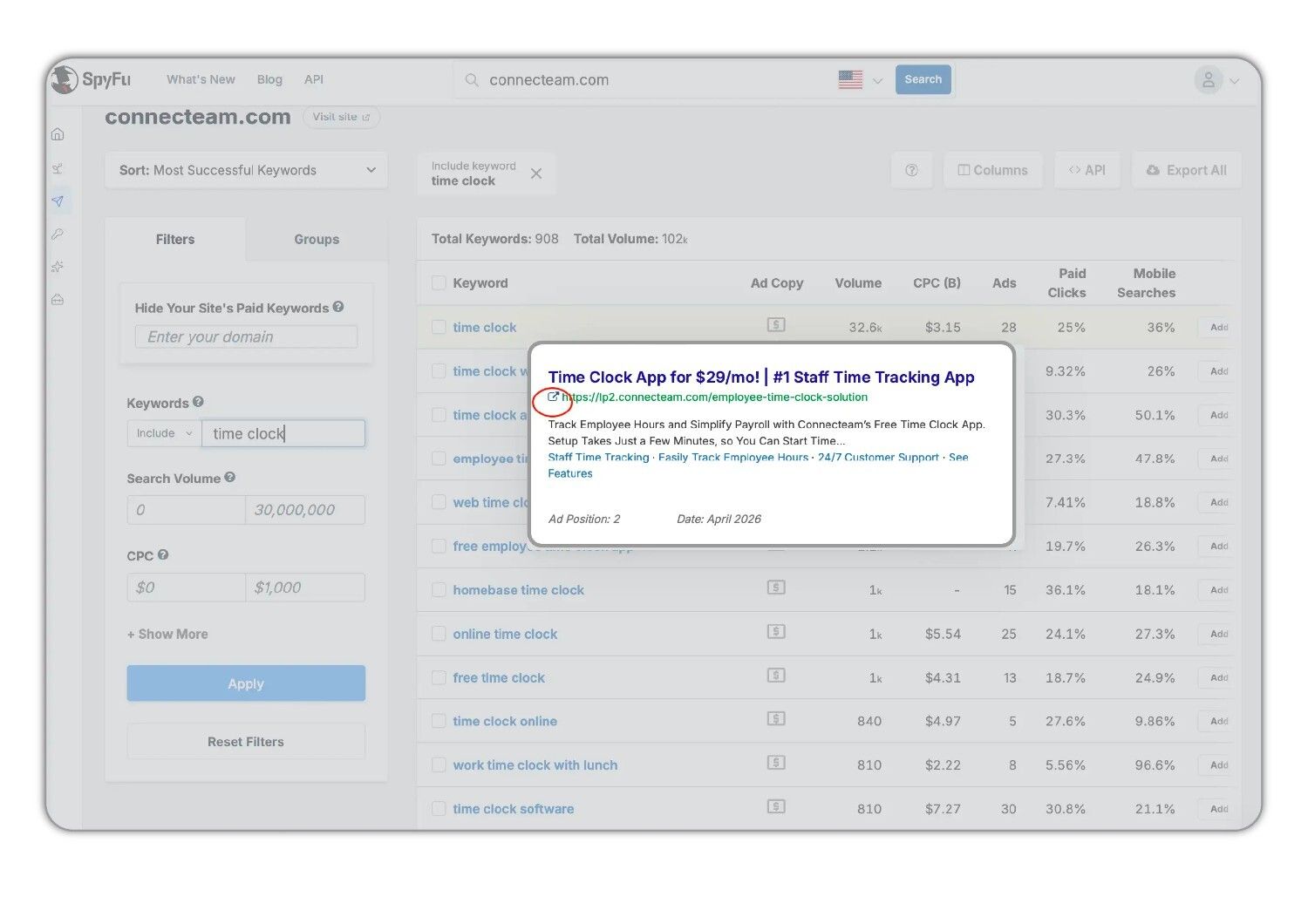Screen dimensions: 1308x924
Task: Open the key icon in the left sidebar
Action: point(58,234)
